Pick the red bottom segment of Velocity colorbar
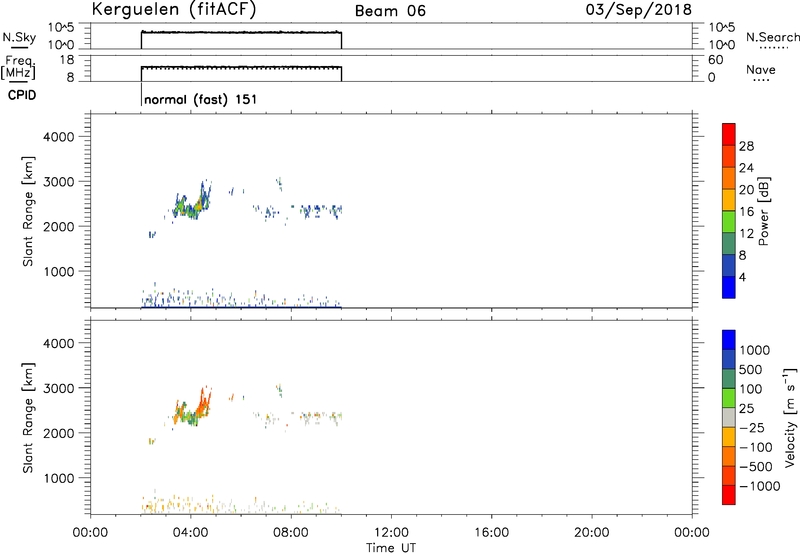The image size is (800, 554). [729, 495]
